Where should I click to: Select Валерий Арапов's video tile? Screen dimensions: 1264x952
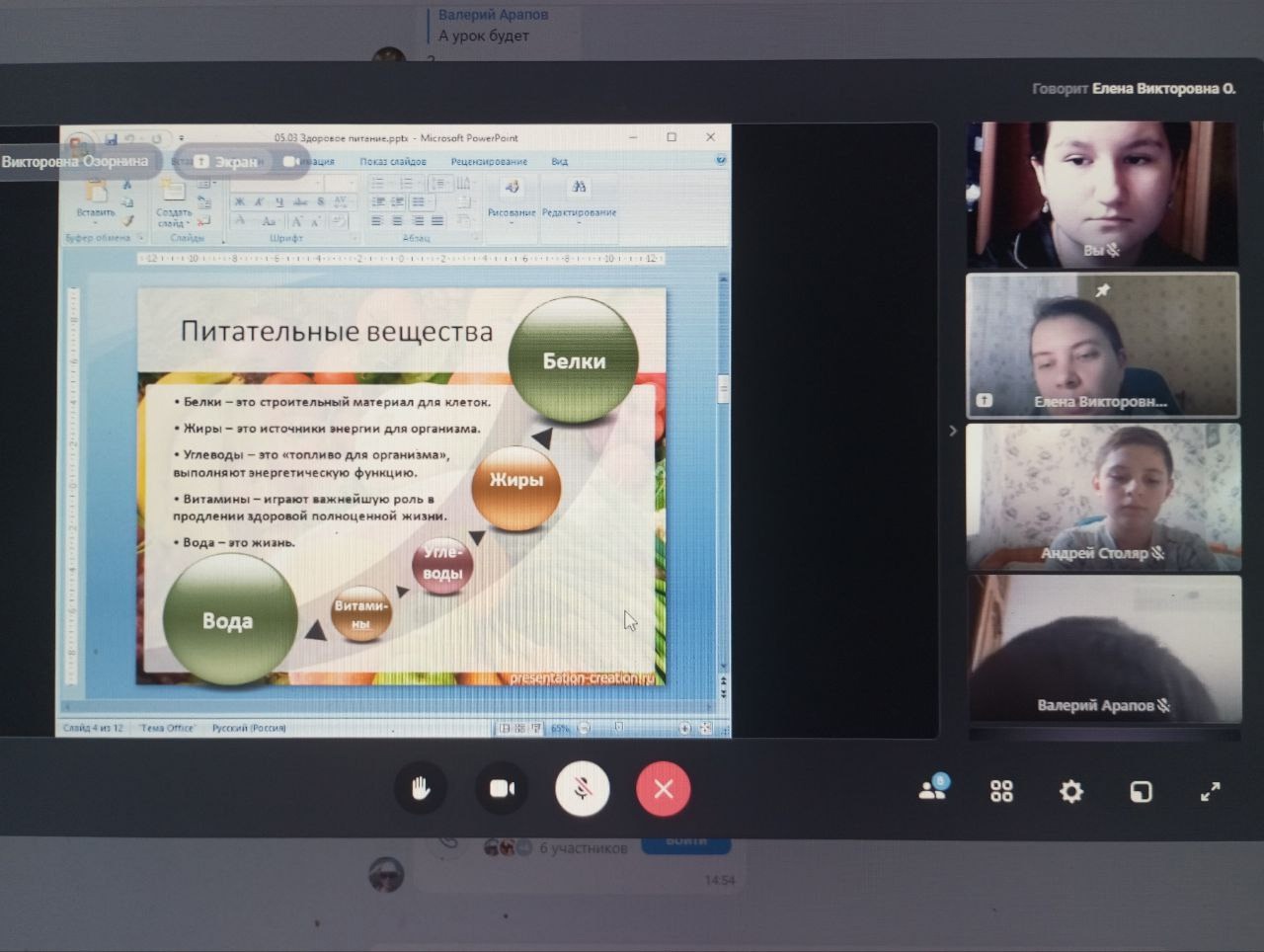tap(1104, 649)
